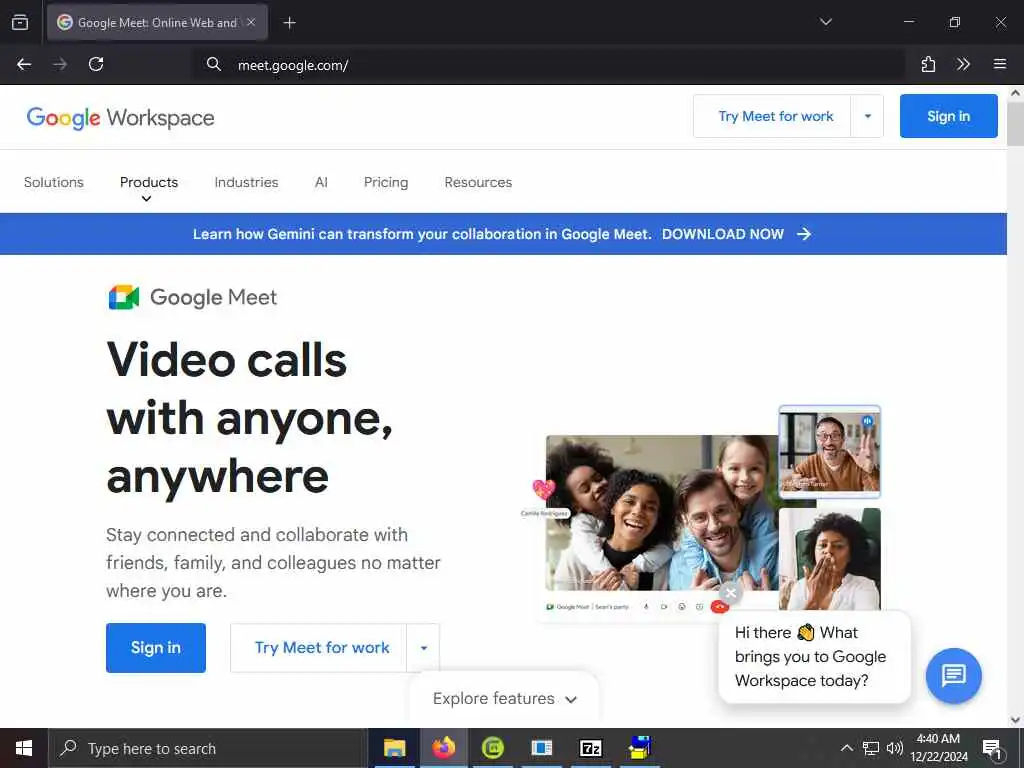1024x768 pixels.
Task: Focus the meet.google.com address field
Action: [x=549, y=65]
